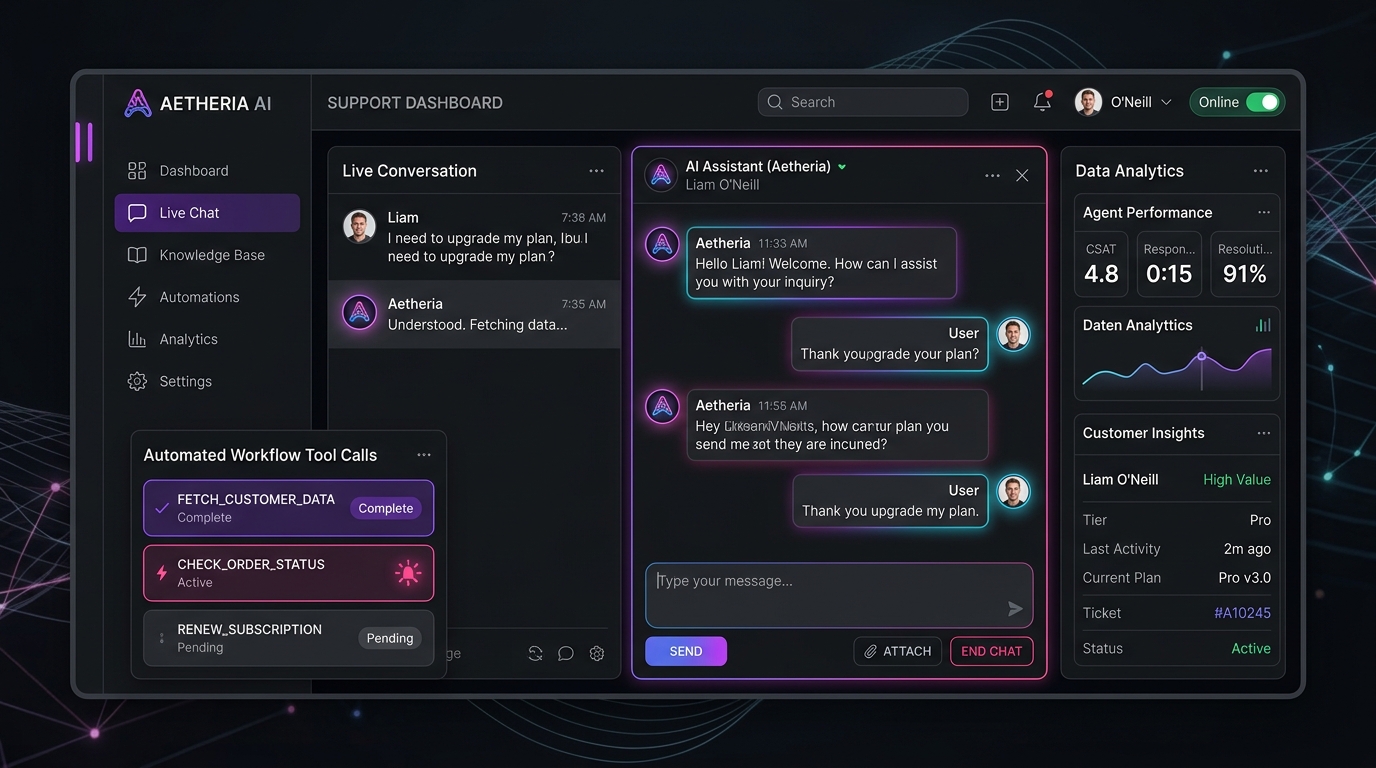Click the plus add icon in header

(1000, 102)
